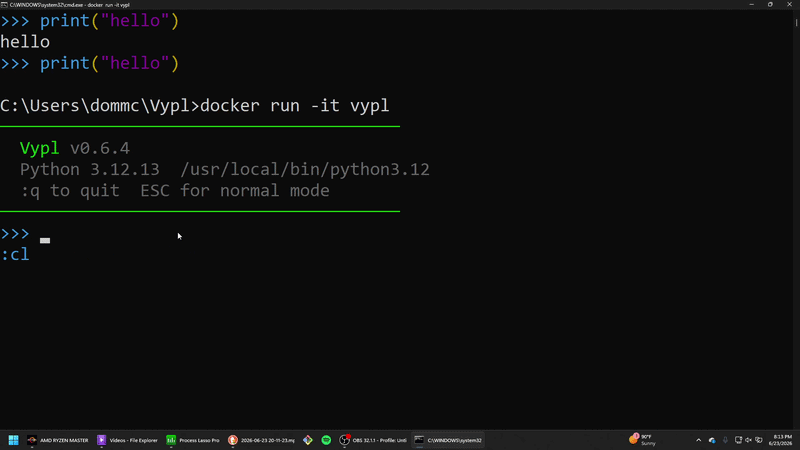Click the diamond-shaped colorful taskbar icon
The image size is (800, 450).
pos(308,440)
